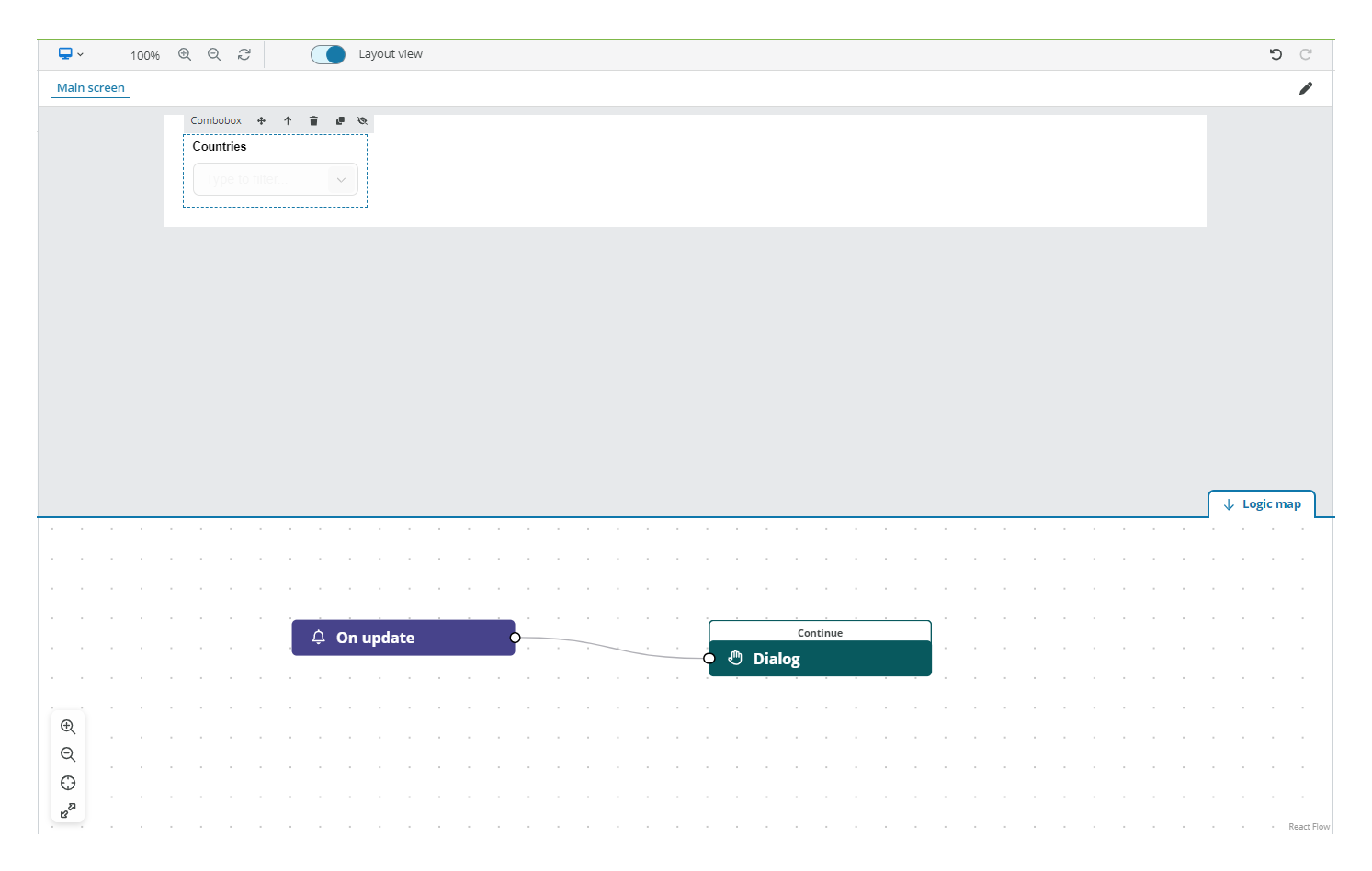
Task: Undo the last change
Action: point(1276,54)
